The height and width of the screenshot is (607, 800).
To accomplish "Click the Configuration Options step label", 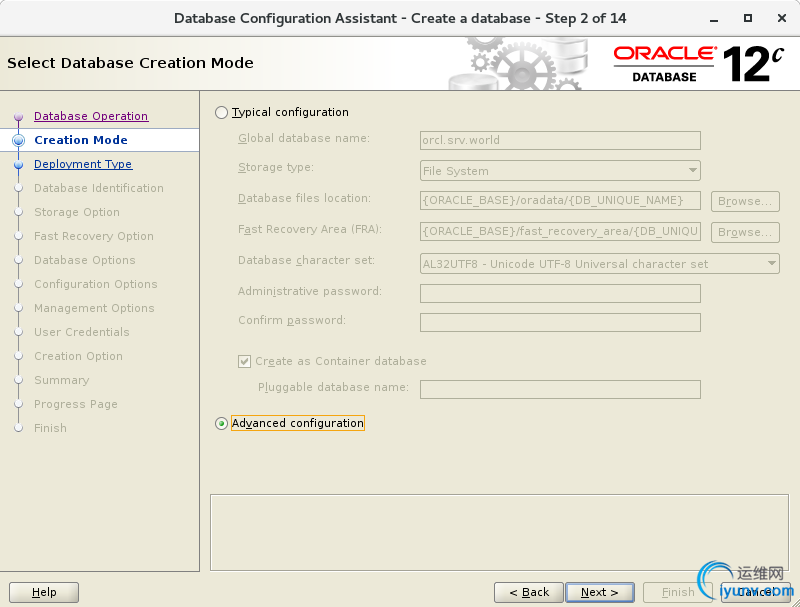I will pyautogui.click(x=95, y=284).
